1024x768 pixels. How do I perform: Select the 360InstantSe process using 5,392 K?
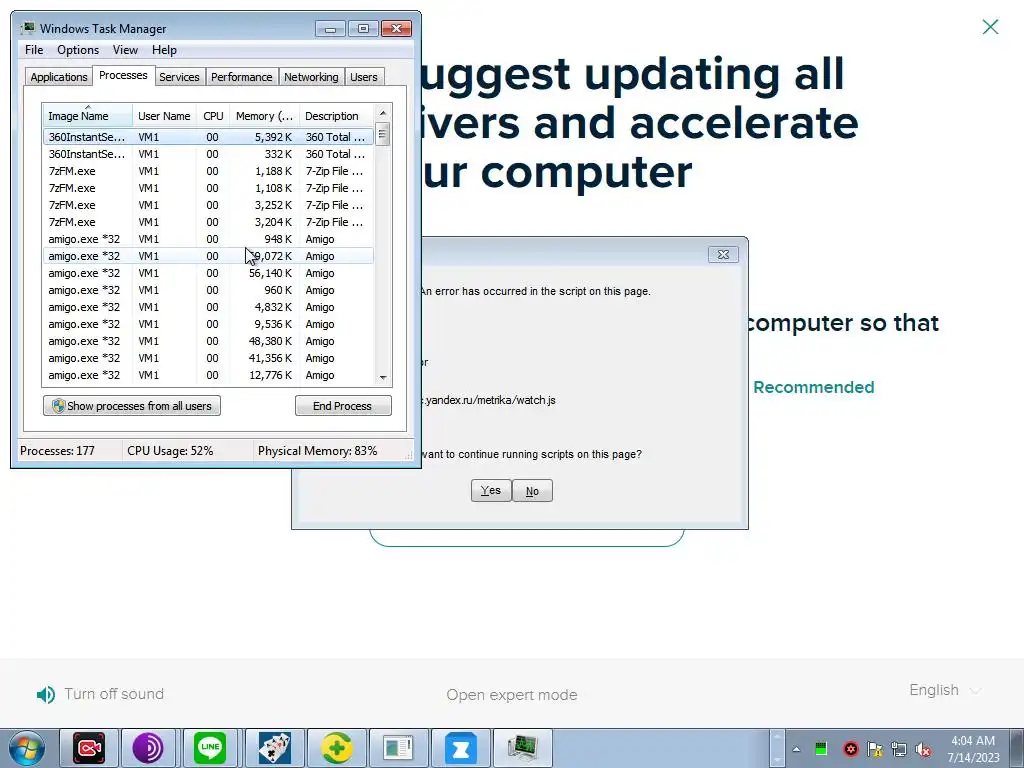pyautogui.click(x=208, y=137)
